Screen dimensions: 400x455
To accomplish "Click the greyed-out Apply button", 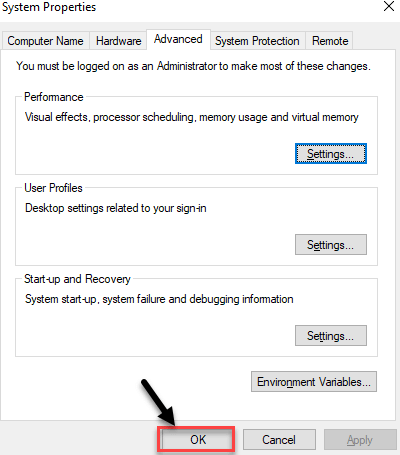I will coord(360,440).
